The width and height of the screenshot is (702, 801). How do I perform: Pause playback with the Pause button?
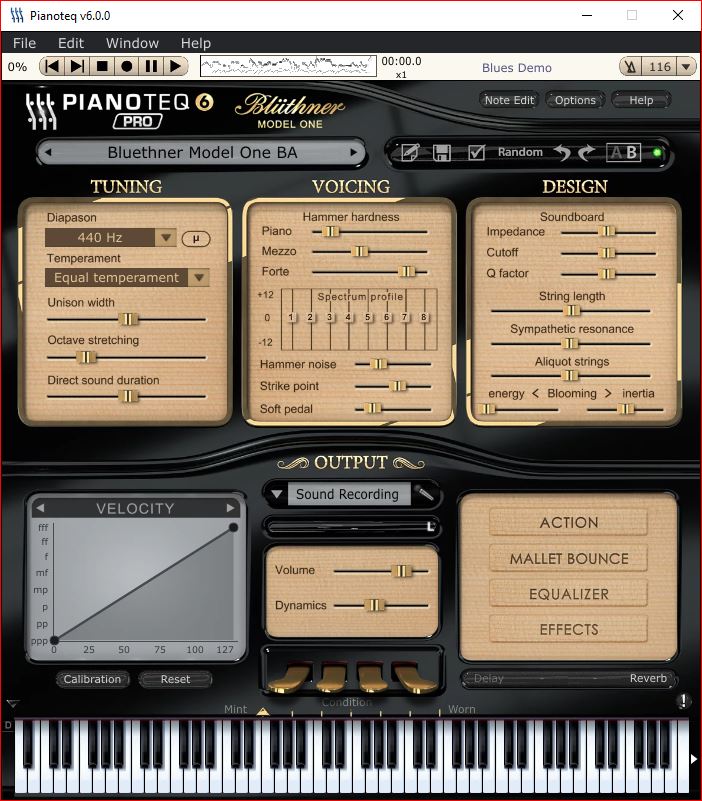tap(151, 66)
